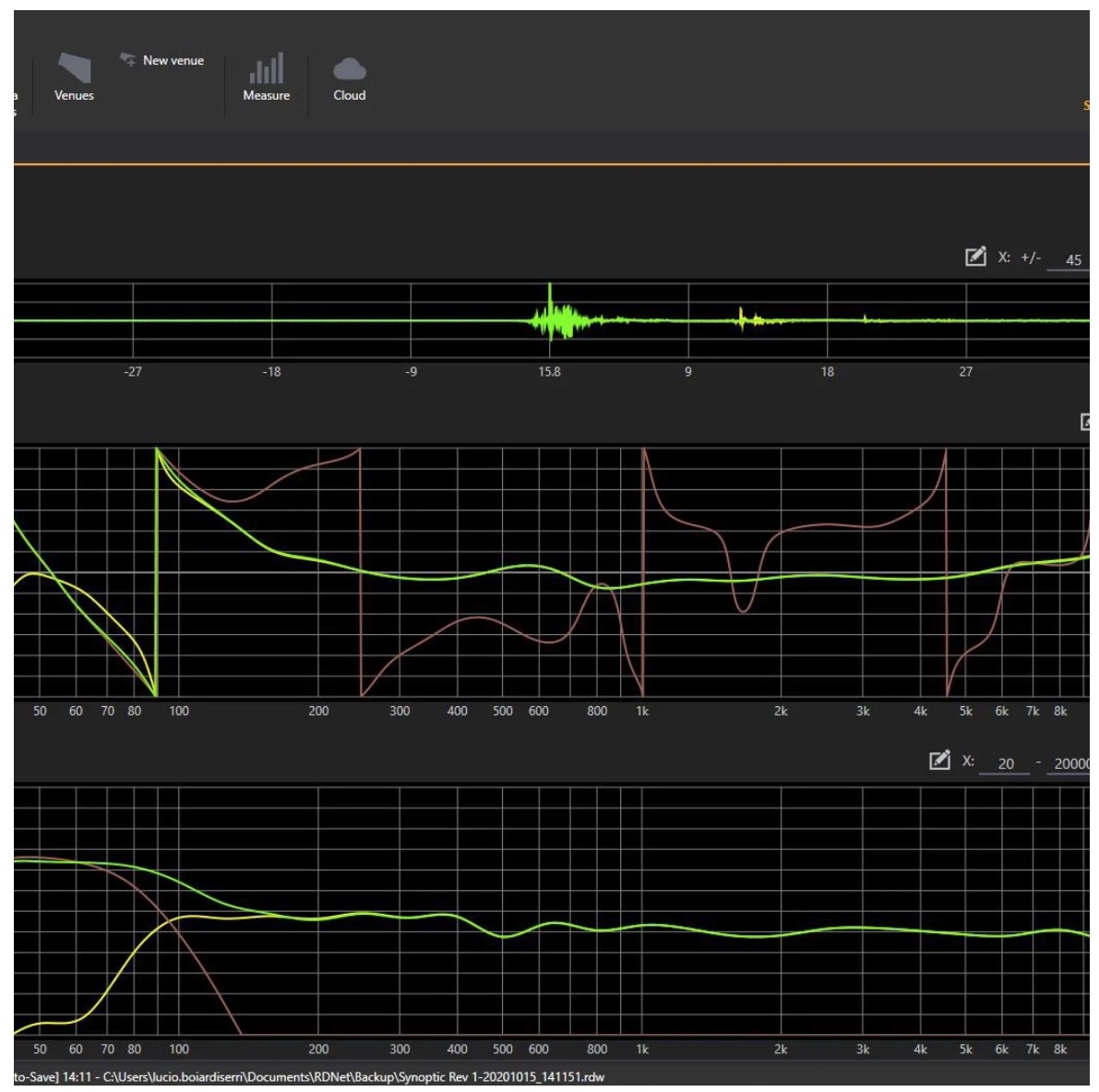Screen dimensions: 1099x1092
Task: Click the yellow high-pass curve in magnitude graph
Action: tap(120, 969)
